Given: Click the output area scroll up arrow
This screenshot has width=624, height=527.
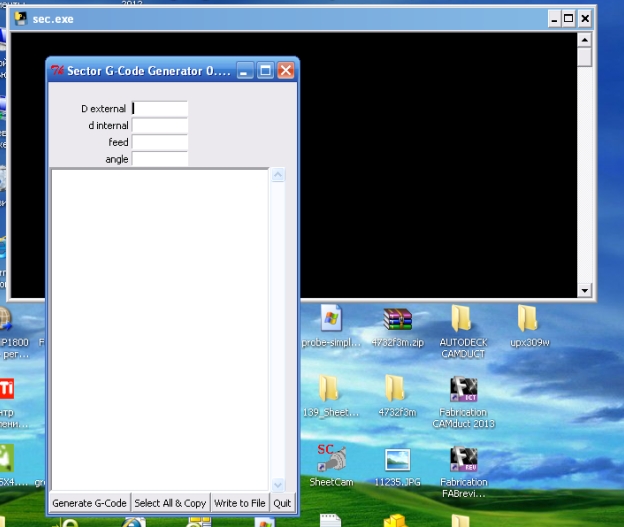Looking at the screenshot, I should point(278,175).
